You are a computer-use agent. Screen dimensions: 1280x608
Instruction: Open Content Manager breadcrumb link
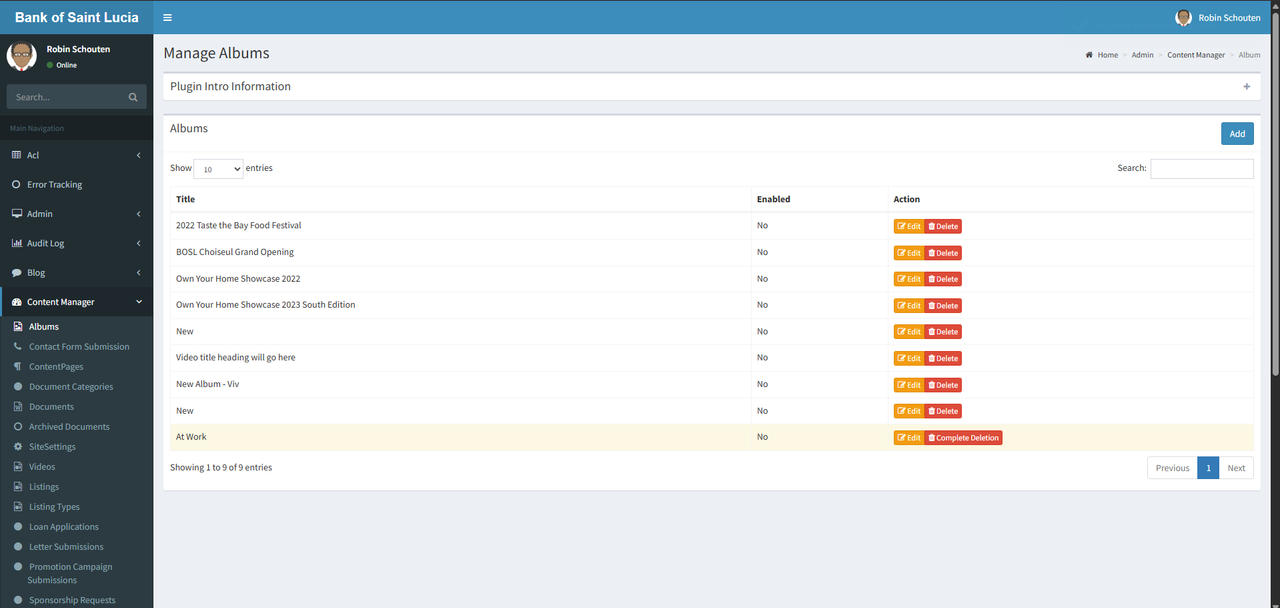(x=1196, y=55)
